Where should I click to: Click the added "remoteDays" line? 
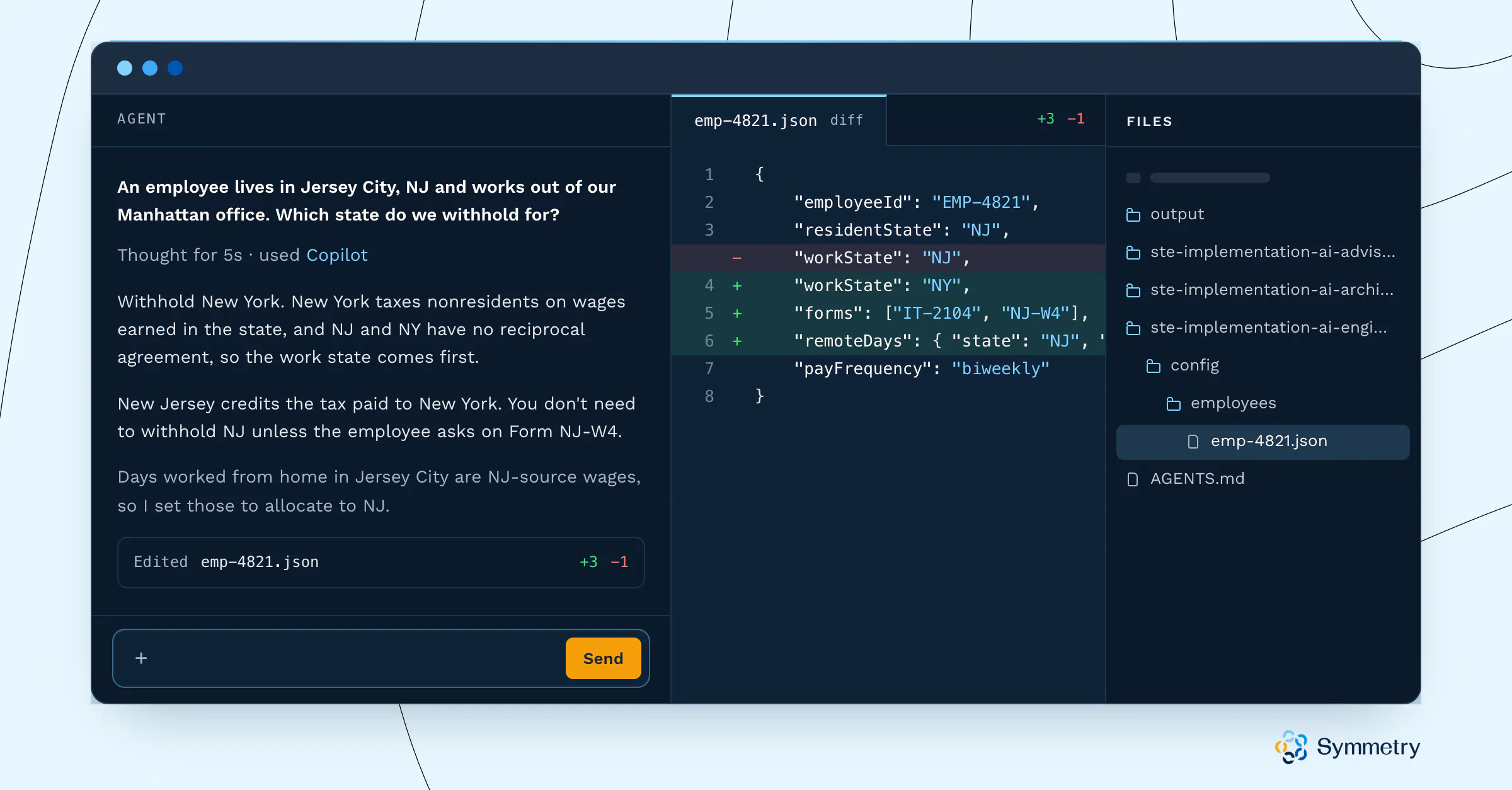point(888,341)
